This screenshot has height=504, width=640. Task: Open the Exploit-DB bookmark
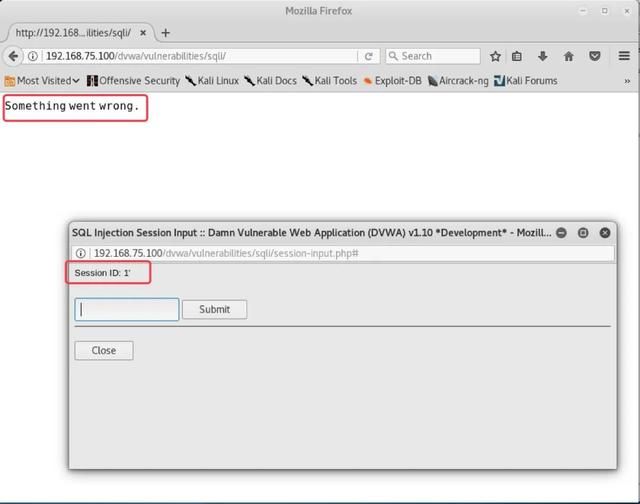click(x=391, y=81)
